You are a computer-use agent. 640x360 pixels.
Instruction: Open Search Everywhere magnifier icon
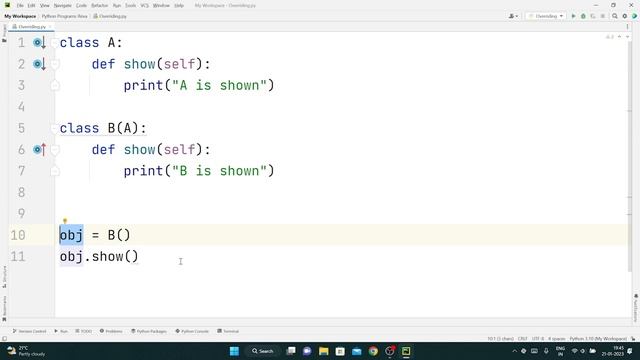click(615, 16)
